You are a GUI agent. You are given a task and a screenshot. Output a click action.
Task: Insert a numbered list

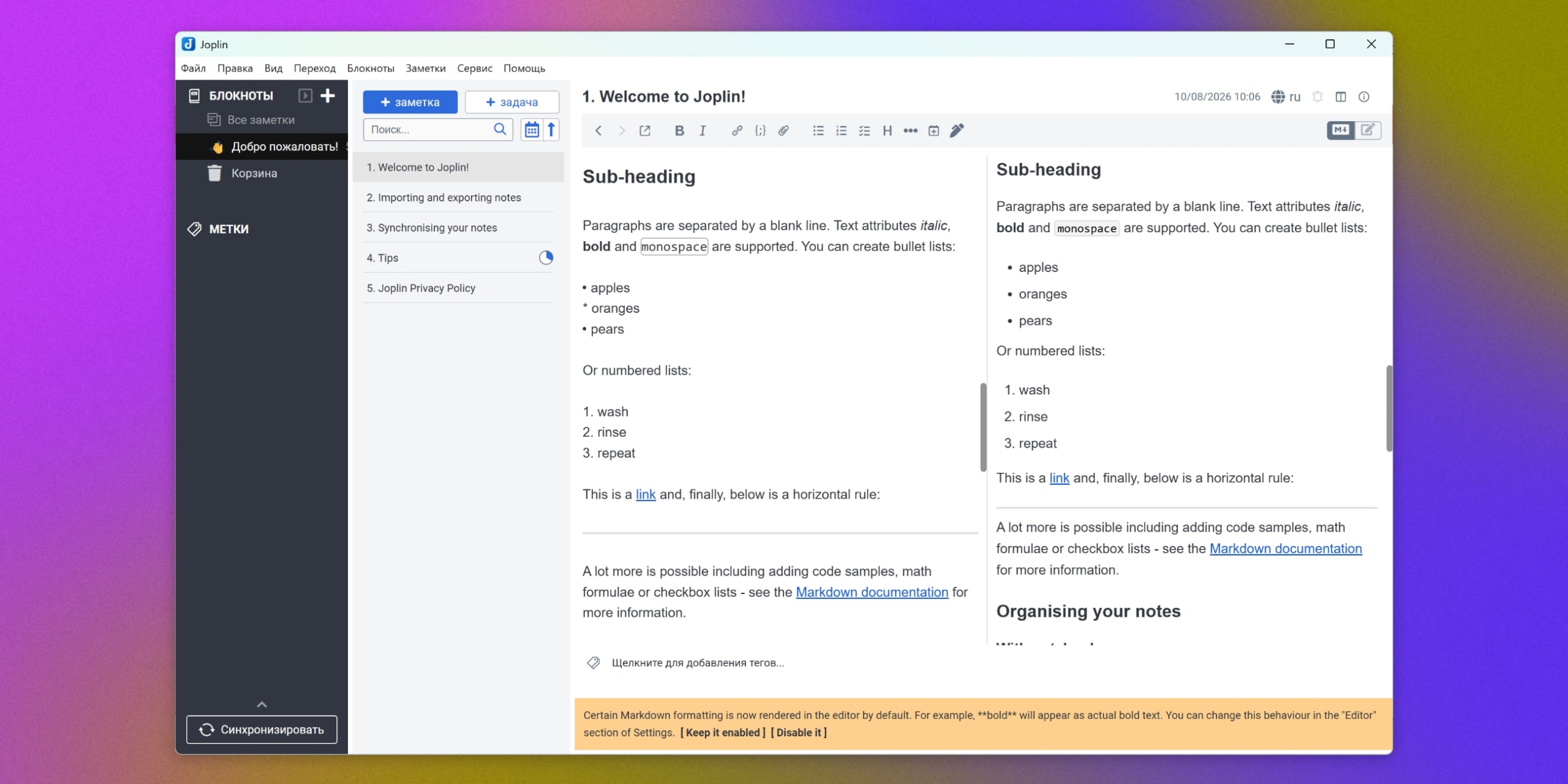pos(842,130)
